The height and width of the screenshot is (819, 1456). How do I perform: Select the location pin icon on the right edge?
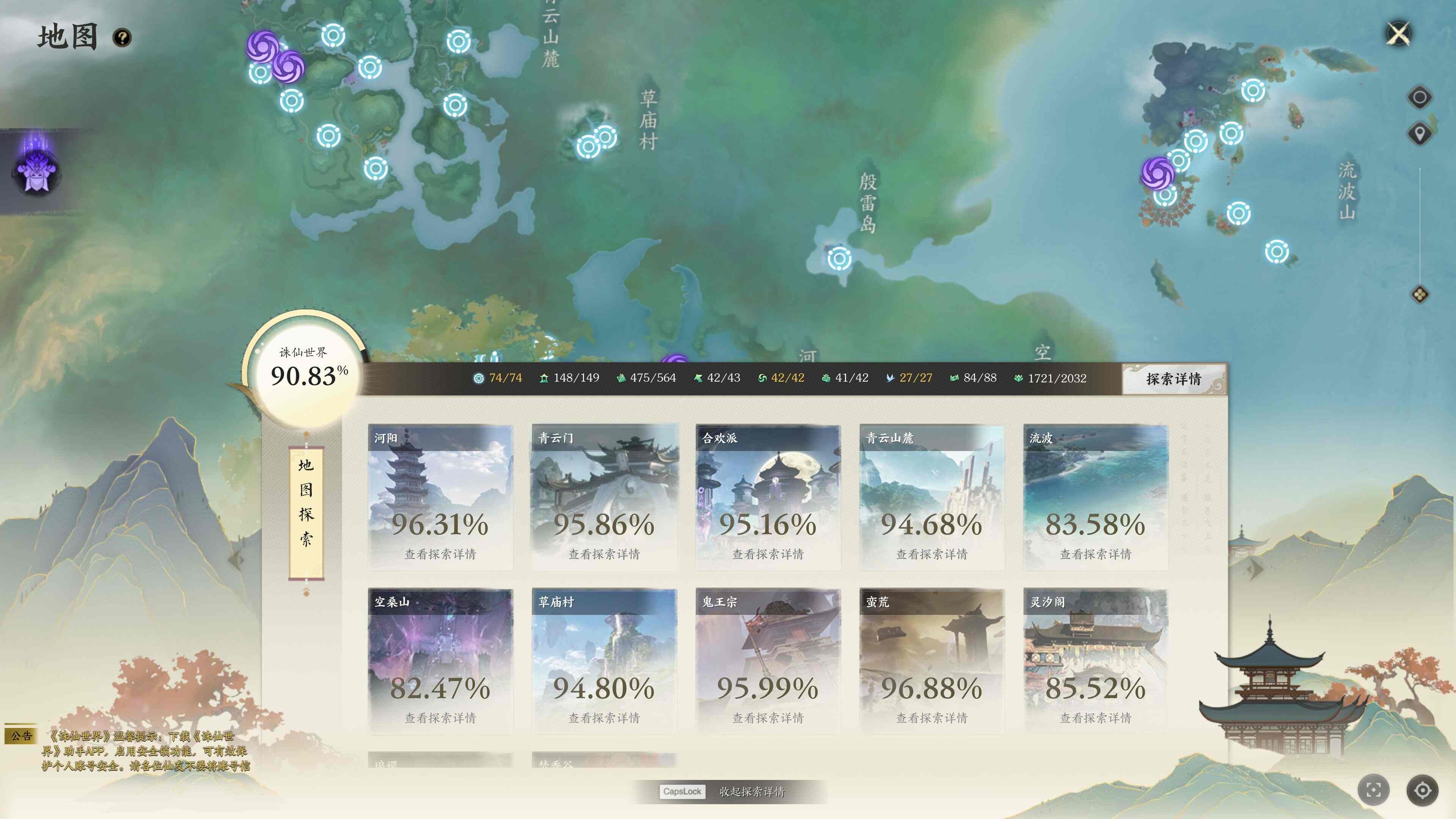point(1419,134)
